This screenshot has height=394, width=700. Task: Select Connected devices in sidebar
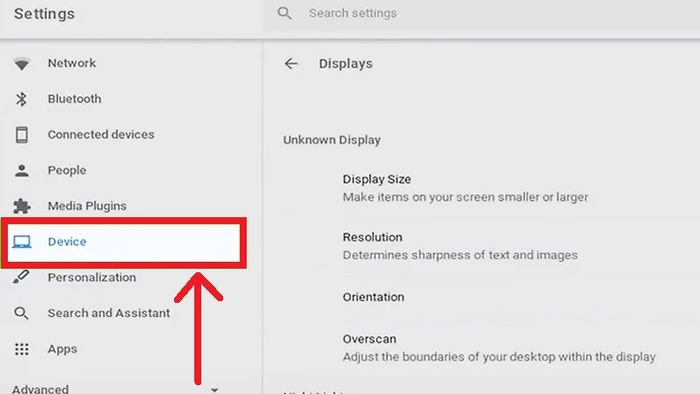click(101, 135)
